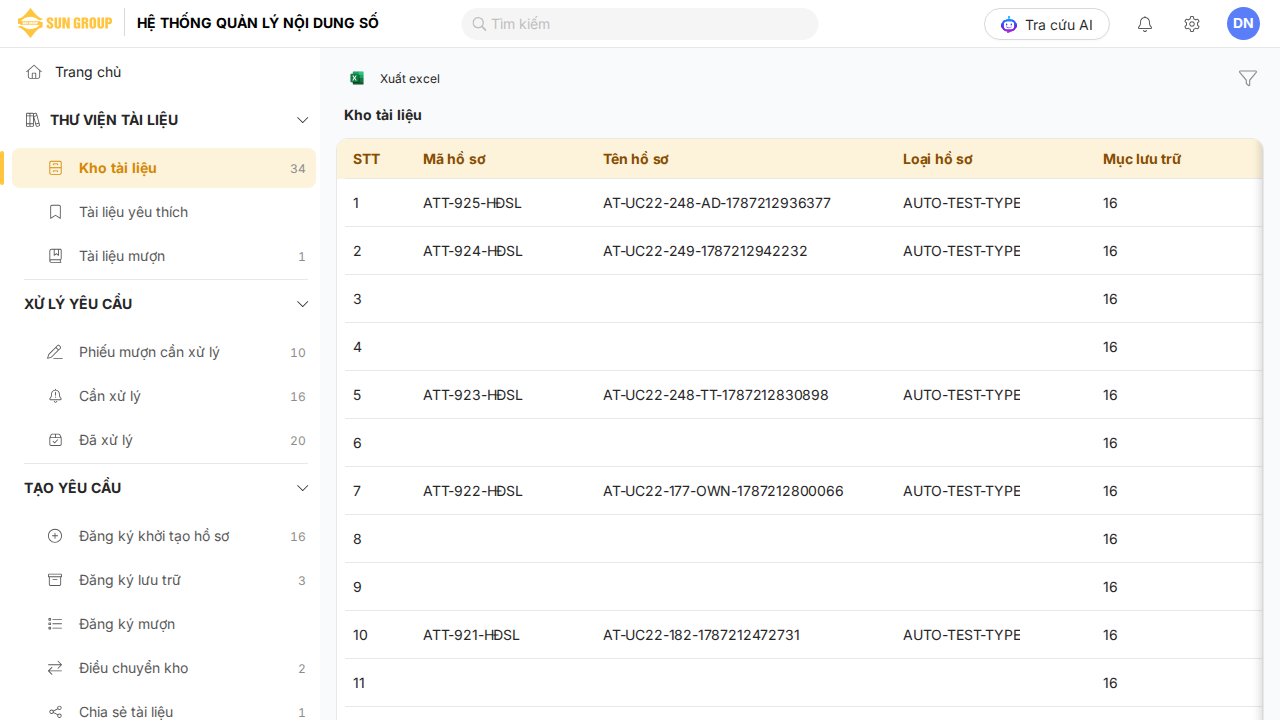
Task: Click the plus circle icon beside Đăng ký khởi tạo hồ sơ
Action: pyautogui.click(x=56, y=536)
